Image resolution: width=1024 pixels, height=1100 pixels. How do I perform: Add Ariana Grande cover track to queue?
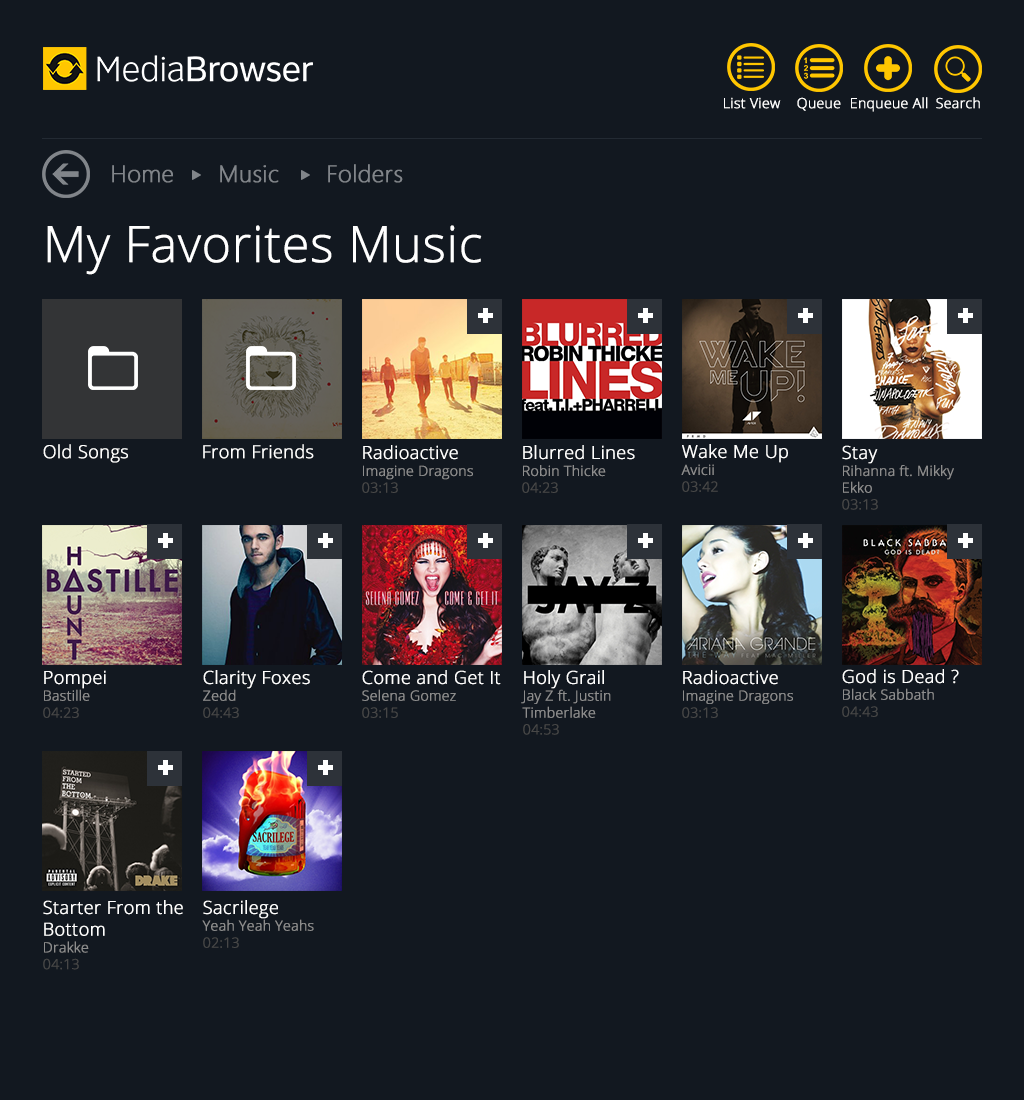tap(804, 542)
